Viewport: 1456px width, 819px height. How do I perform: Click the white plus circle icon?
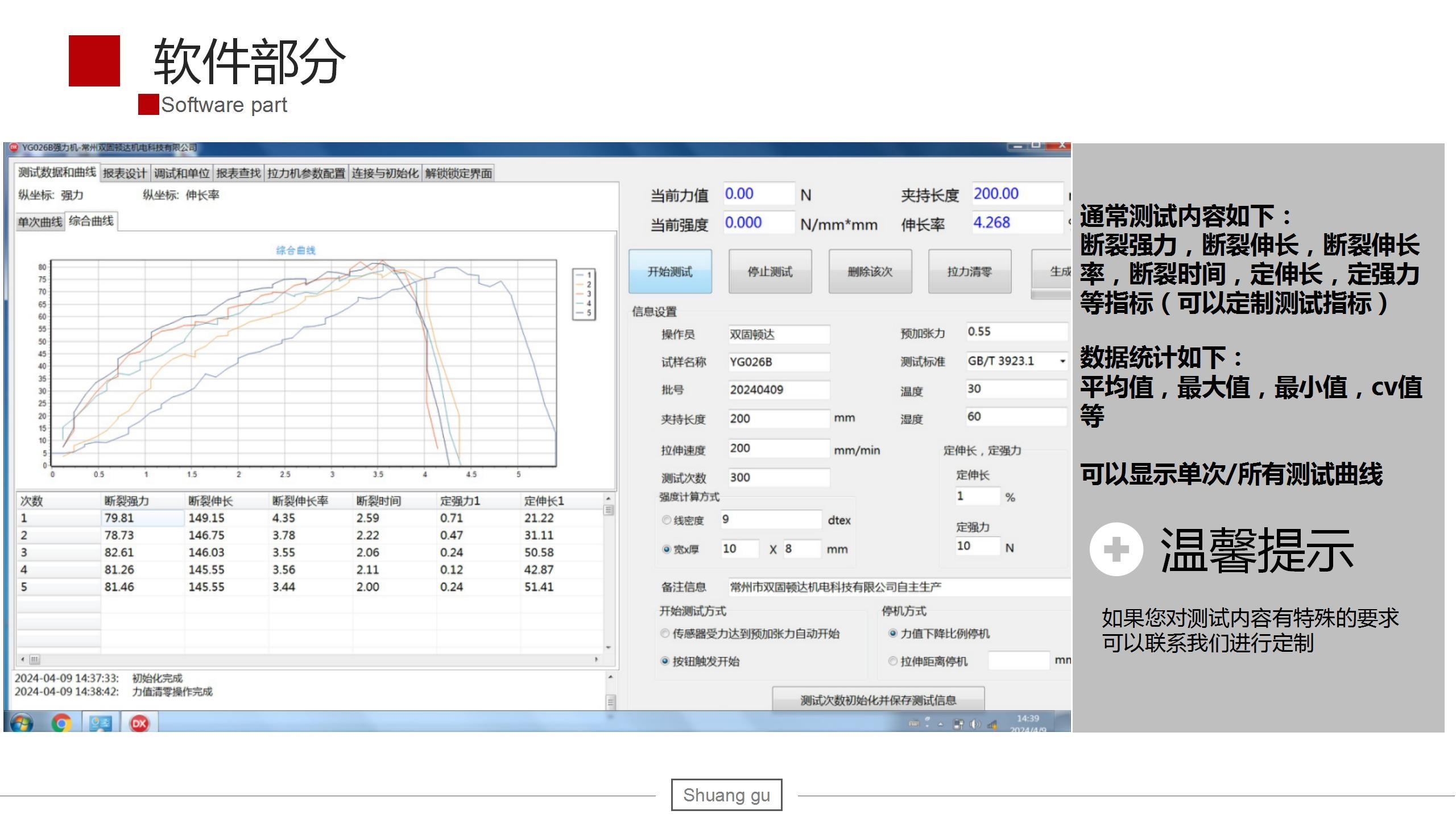pyautogui.click(x=1116, y=549)
